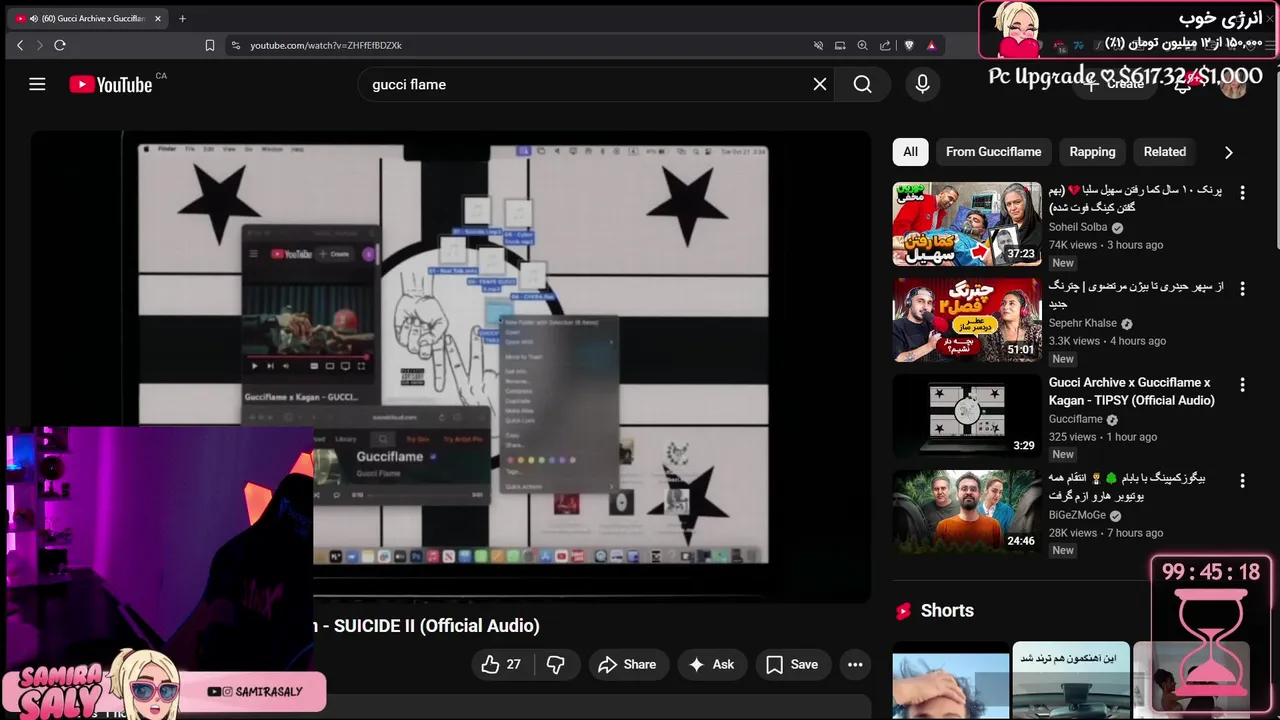Viewport: 1280px width, 720px height.
Task: Go to the YouTube home logo
Action: [x=111, y=84]
